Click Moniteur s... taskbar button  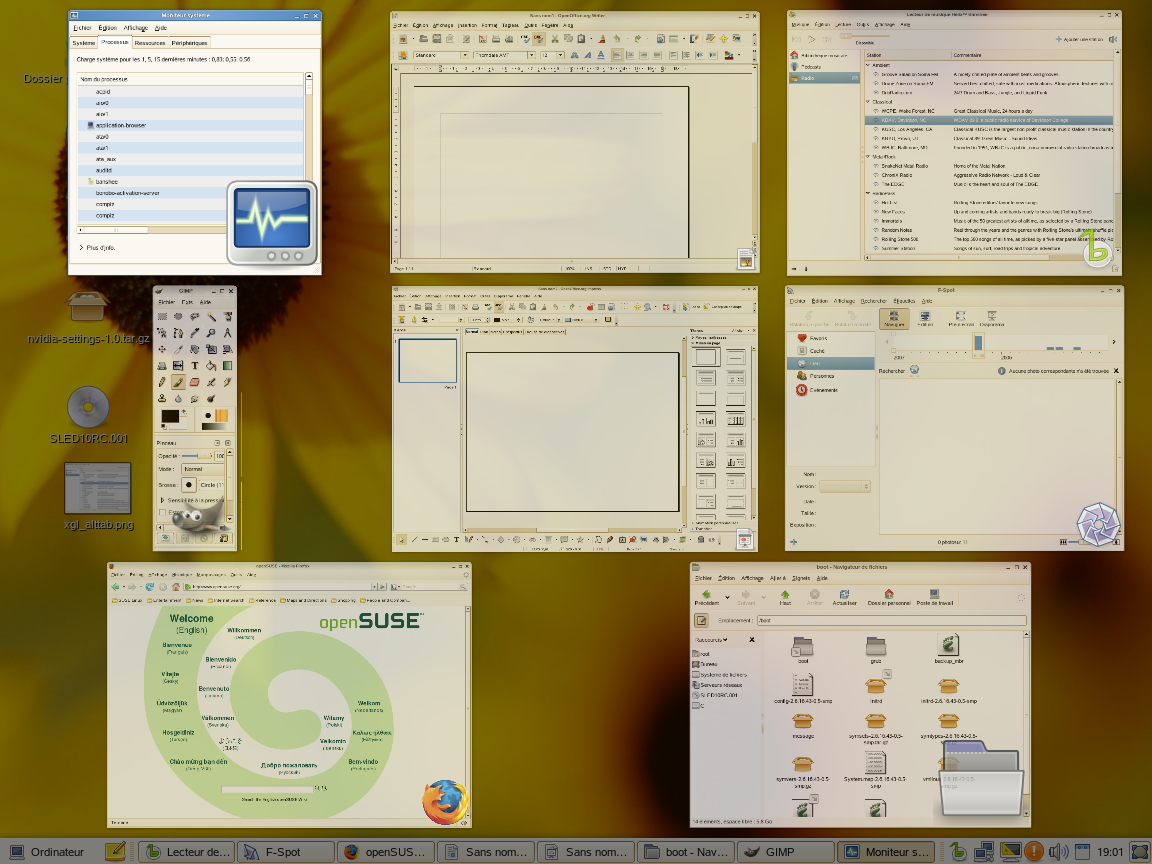885,852
